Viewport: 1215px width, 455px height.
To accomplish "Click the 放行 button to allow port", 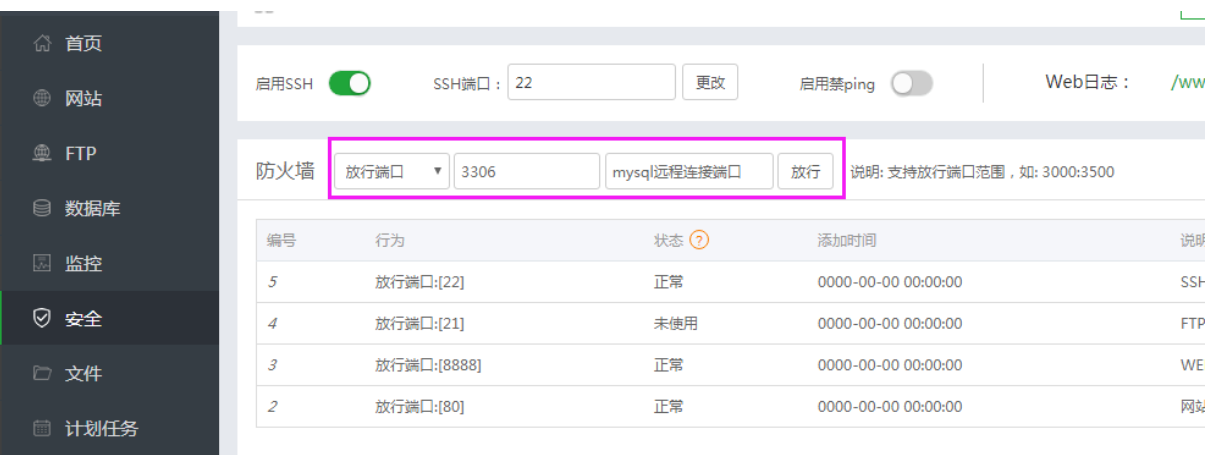I will click(806, 172).
